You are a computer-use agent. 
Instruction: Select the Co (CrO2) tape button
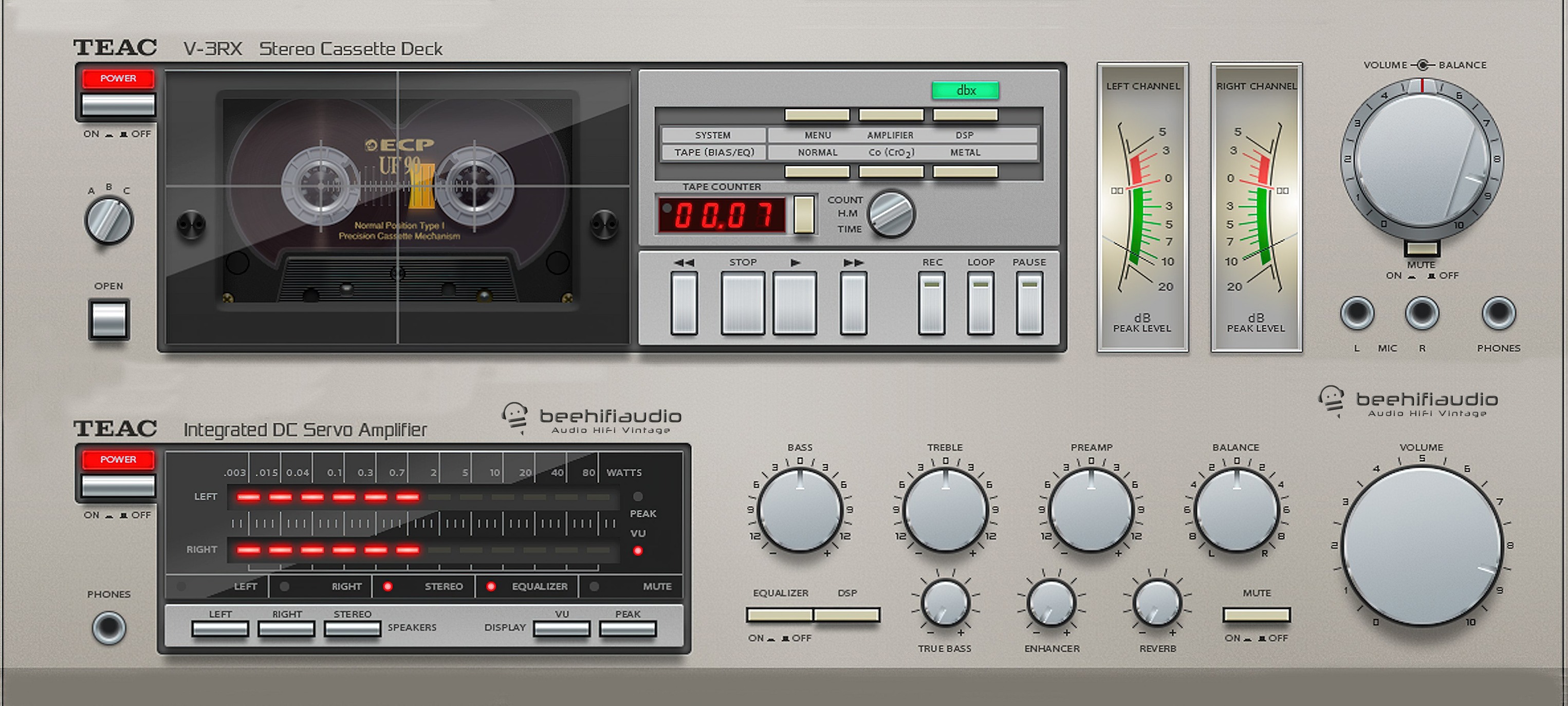[891, 172]
